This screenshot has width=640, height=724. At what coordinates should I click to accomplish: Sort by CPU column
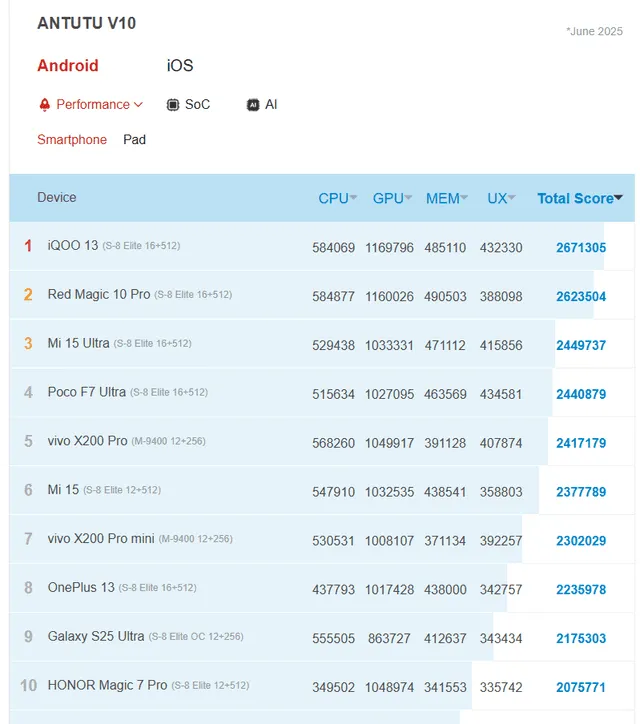tap(338, 199)
